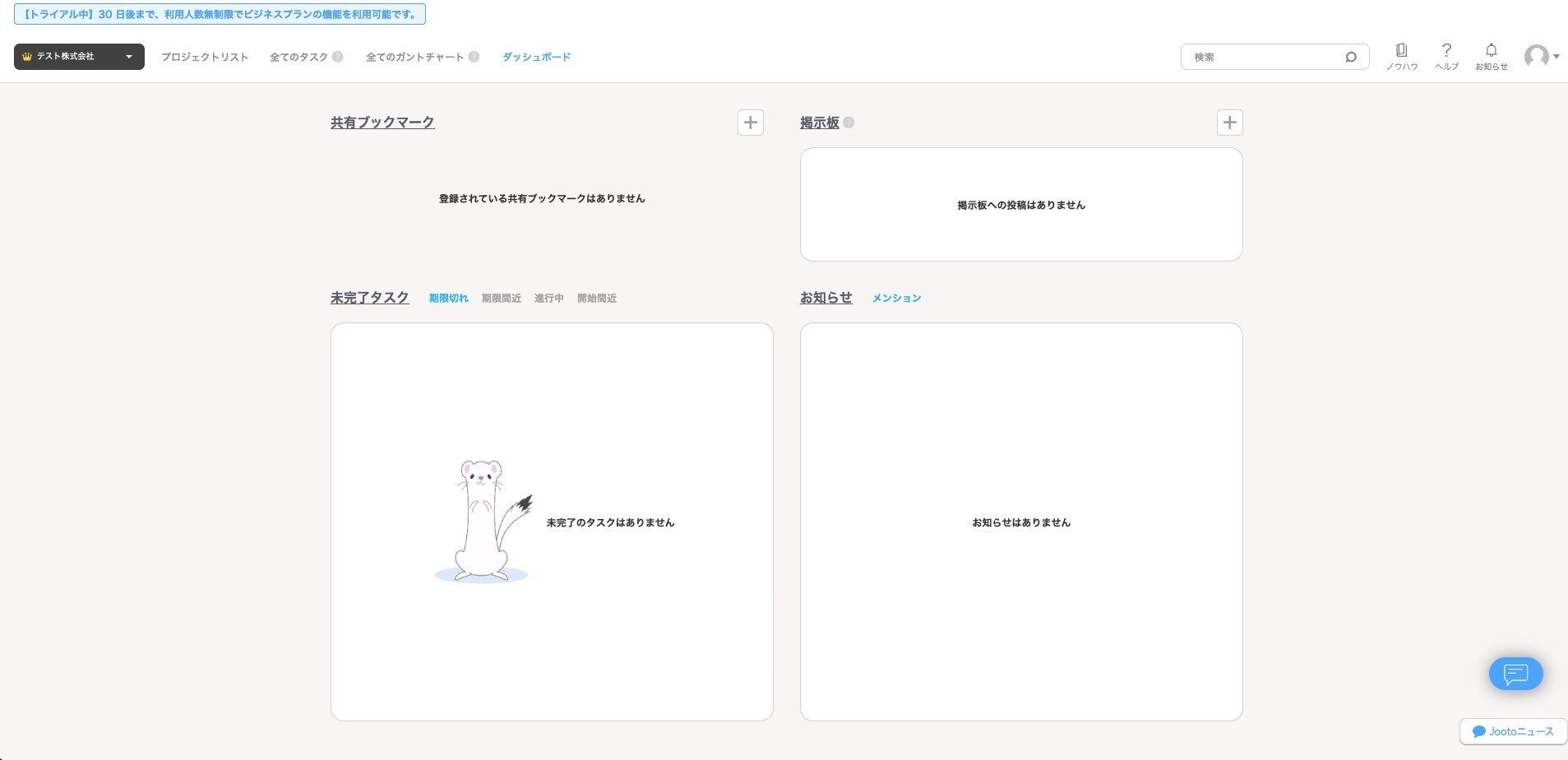Image resolution: width=1568 pixels, height=760 pixels.
Task: Click help icon next to 全てのタスク
Action: point(337,57)
